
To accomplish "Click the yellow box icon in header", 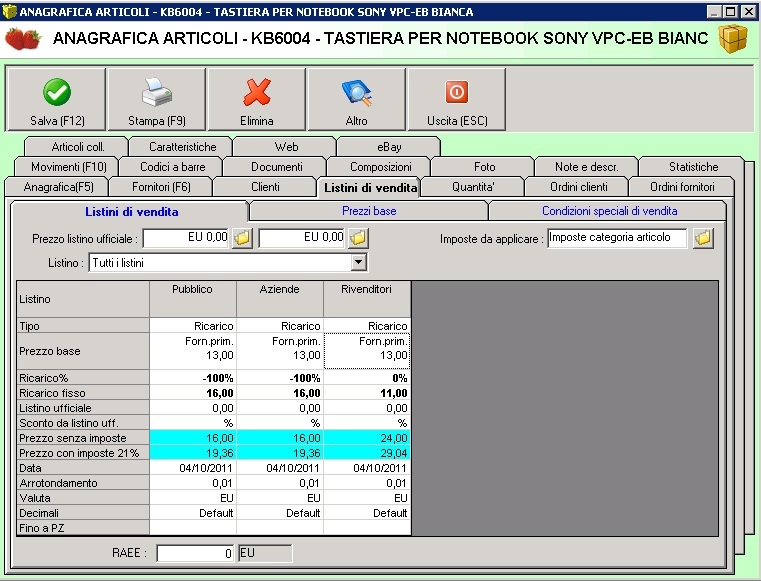I will (733, 39).
